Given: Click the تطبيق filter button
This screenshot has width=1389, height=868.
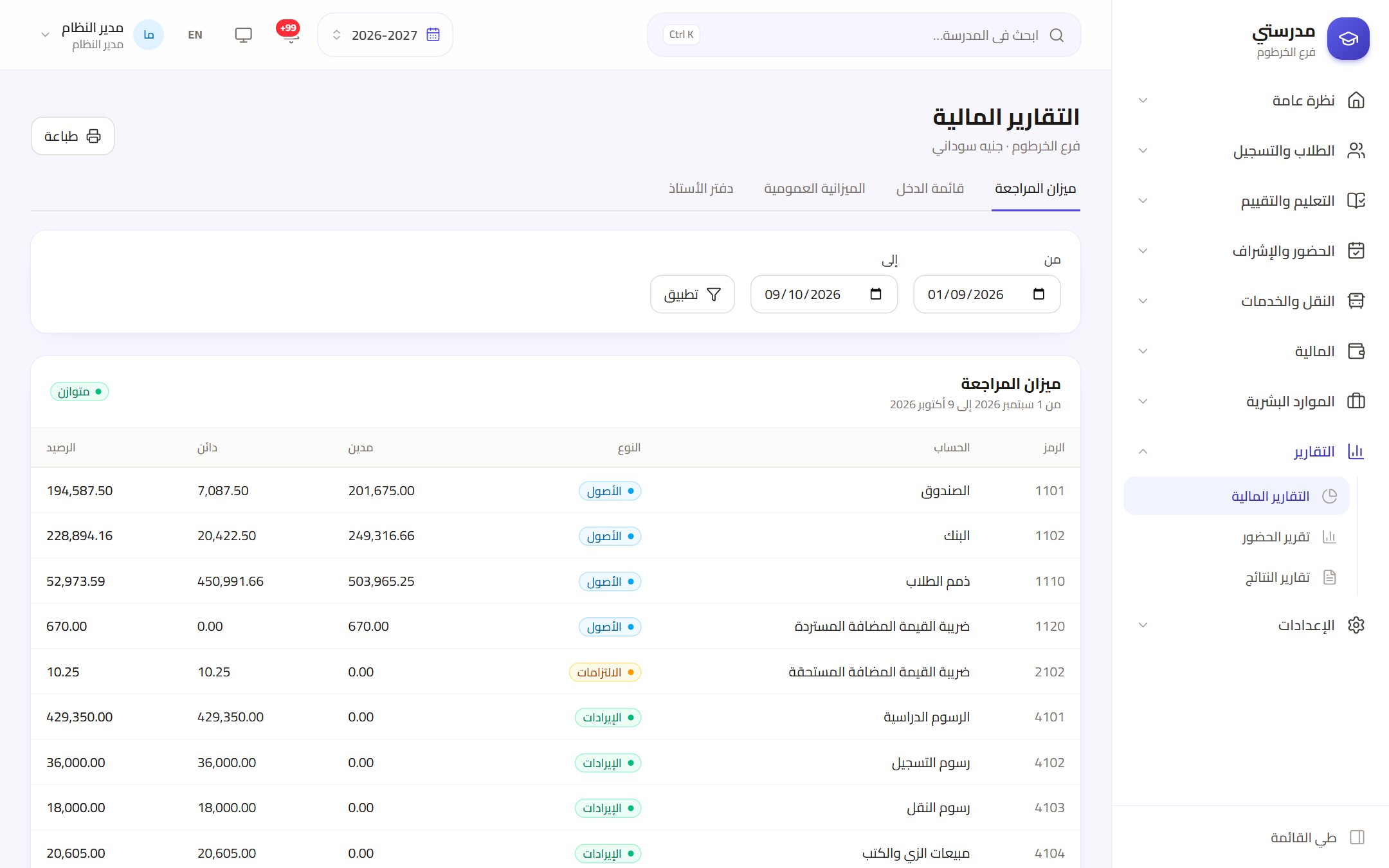Looking at the screenshot, I should (692, 294).
